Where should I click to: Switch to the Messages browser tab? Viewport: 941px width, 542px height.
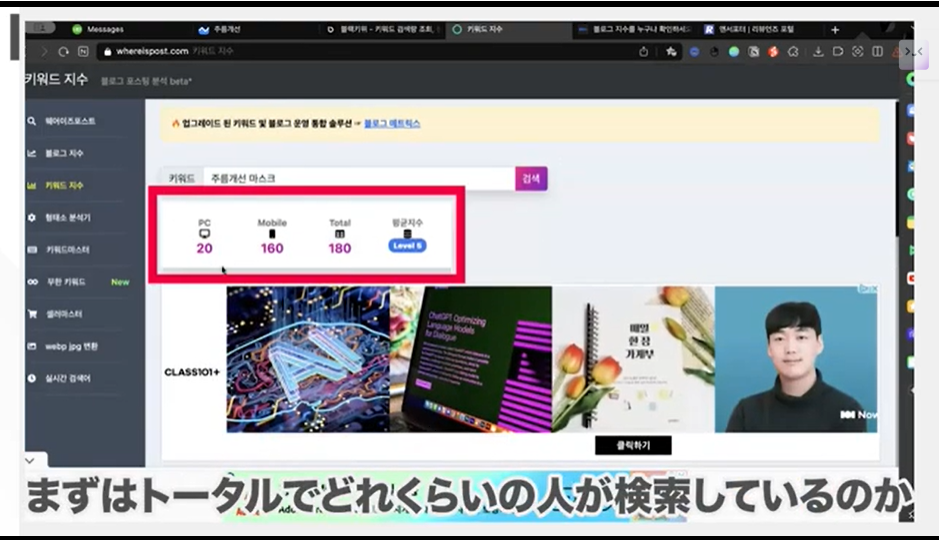click(105, 29)
